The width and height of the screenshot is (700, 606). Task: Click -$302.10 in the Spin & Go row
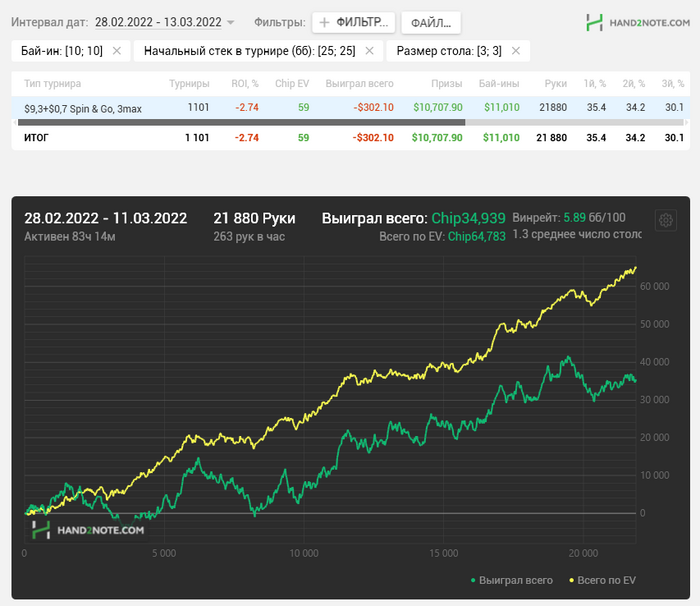(x=373, y=107)
